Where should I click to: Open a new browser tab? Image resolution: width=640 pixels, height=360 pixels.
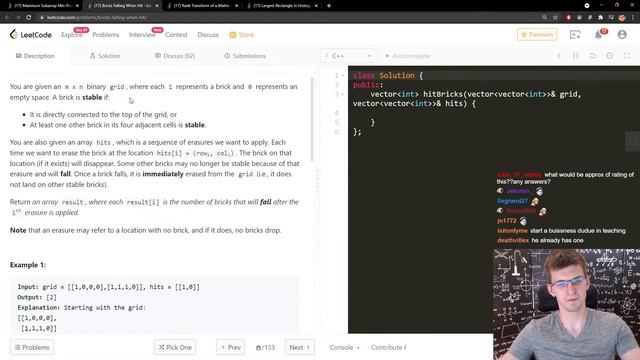click(329, 6)
